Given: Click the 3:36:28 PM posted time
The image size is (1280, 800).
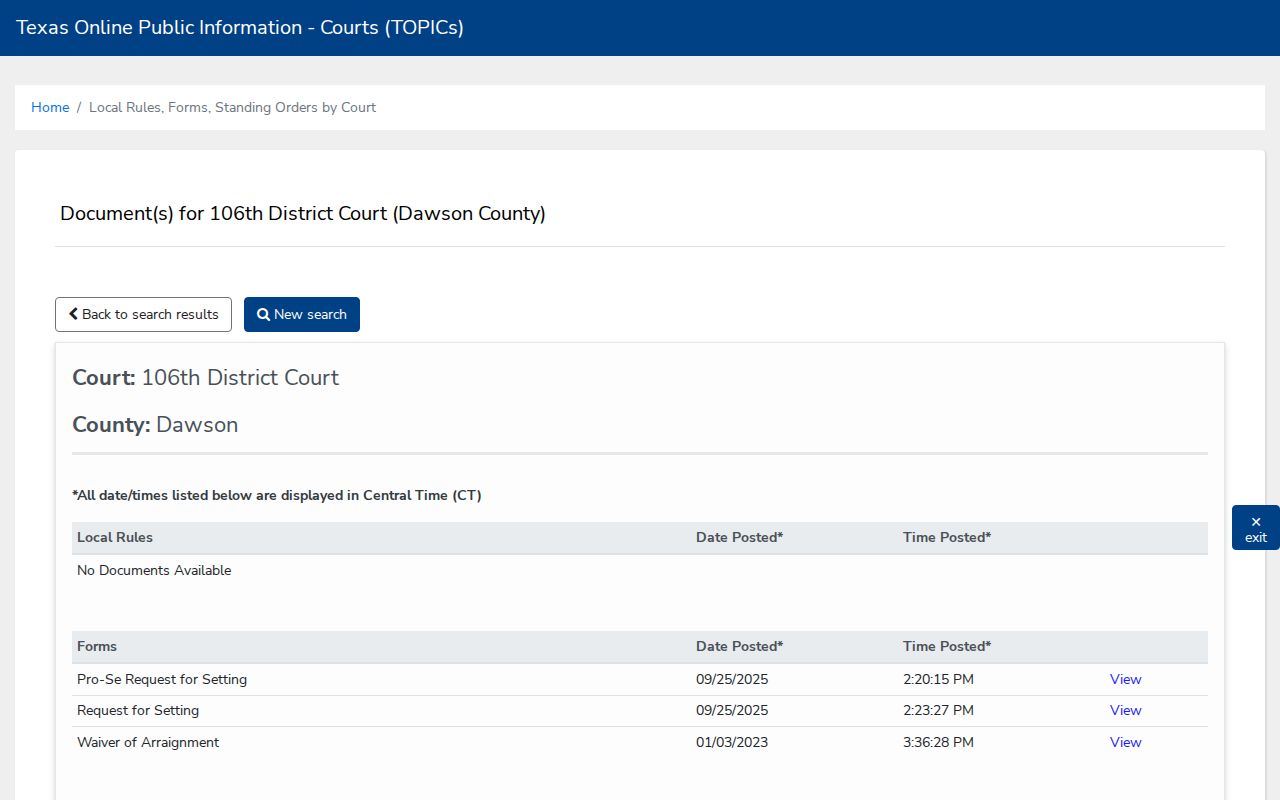Looking at the screenshot, I should (x=938, y=742).
